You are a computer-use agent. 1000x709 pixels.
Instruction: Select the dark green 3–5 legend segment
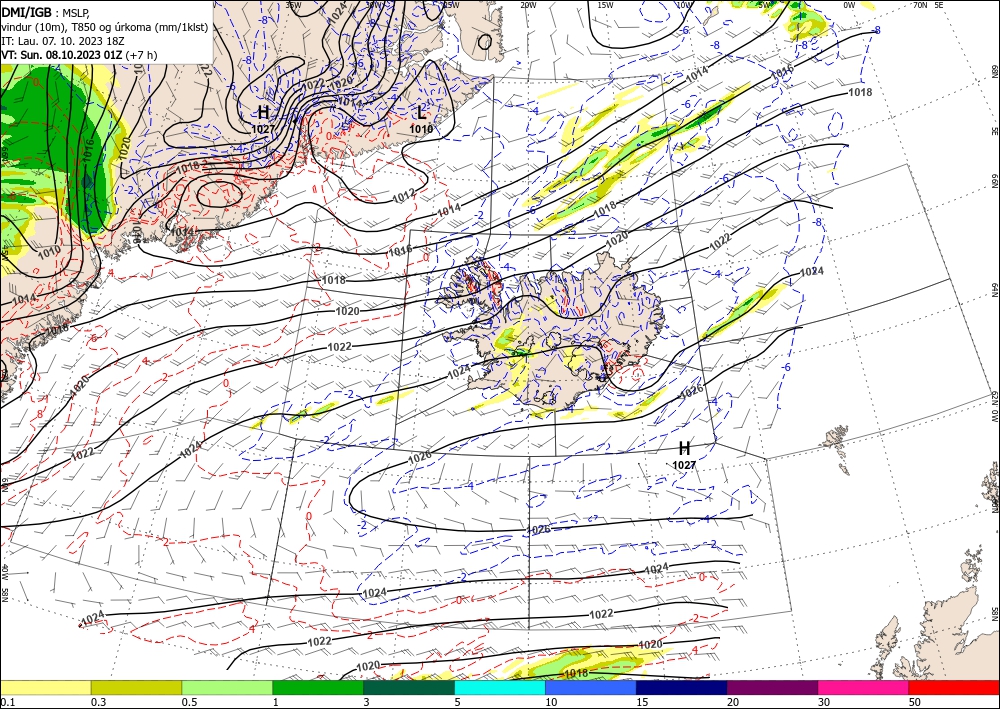[x=409, y=687]
